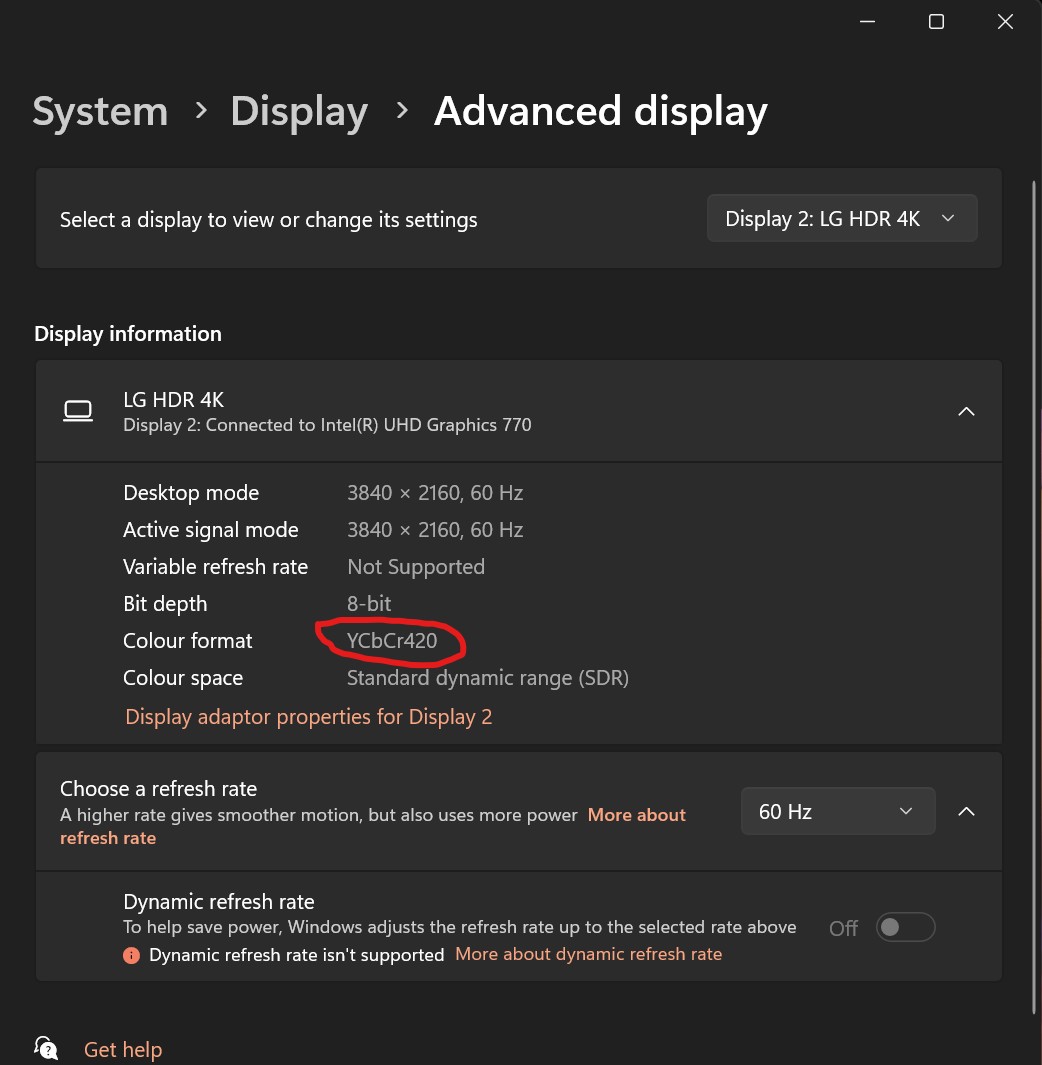Click More about dynamic refresh rate
Screen dimensions: 1042x1065
[588, 954]
